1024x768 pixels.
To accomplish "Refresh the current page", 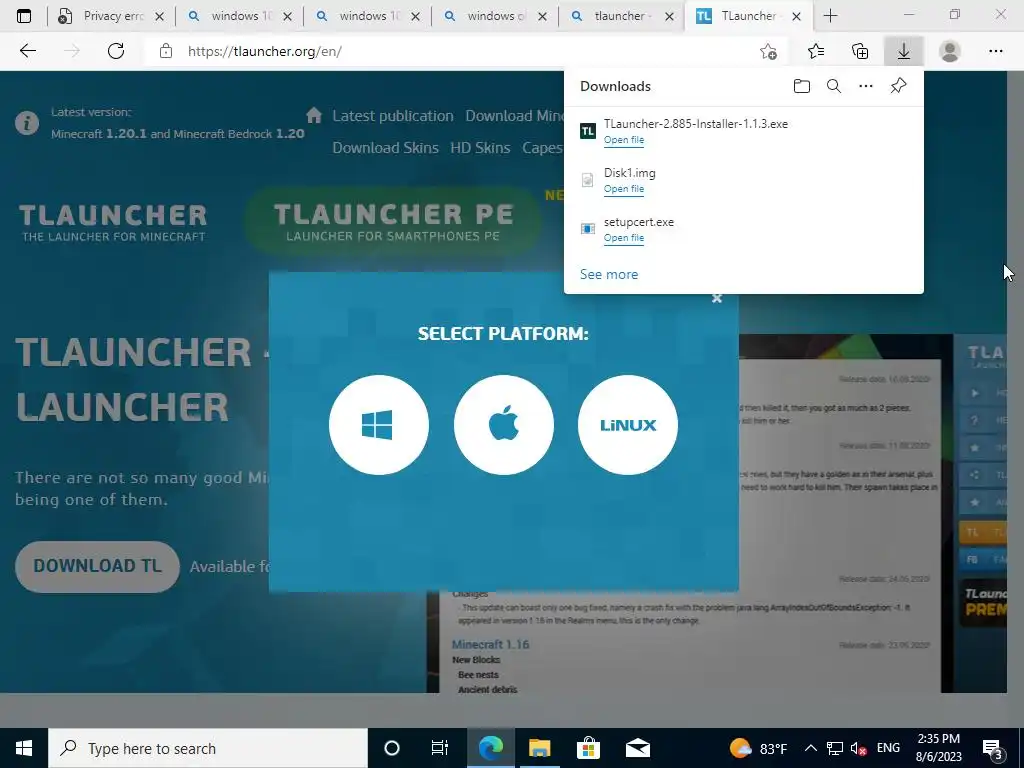I will [116, 51].
